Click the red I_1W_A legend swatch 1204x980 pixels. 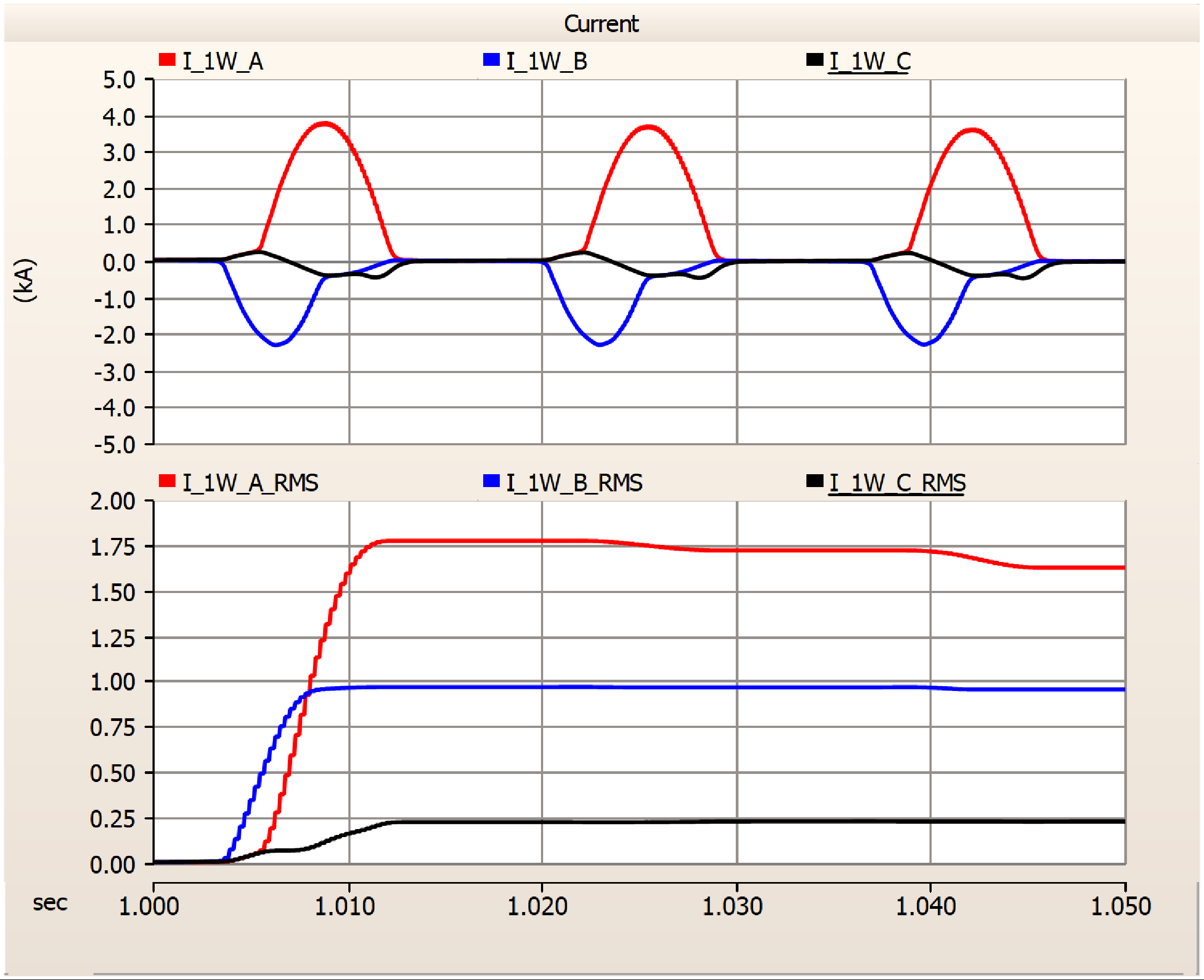(167, 60)
